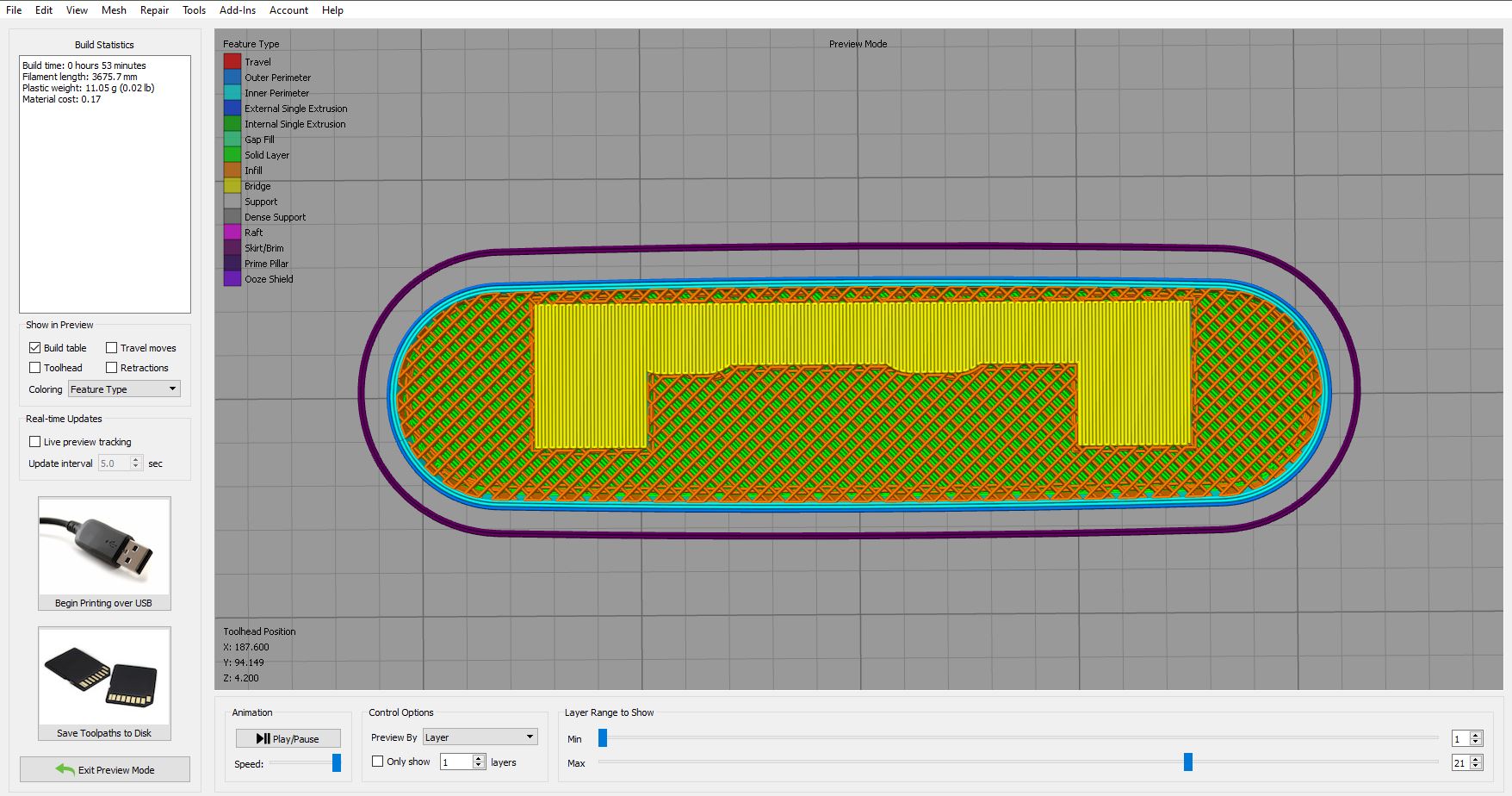Click the Dense Support swatch

click(232, 217)
